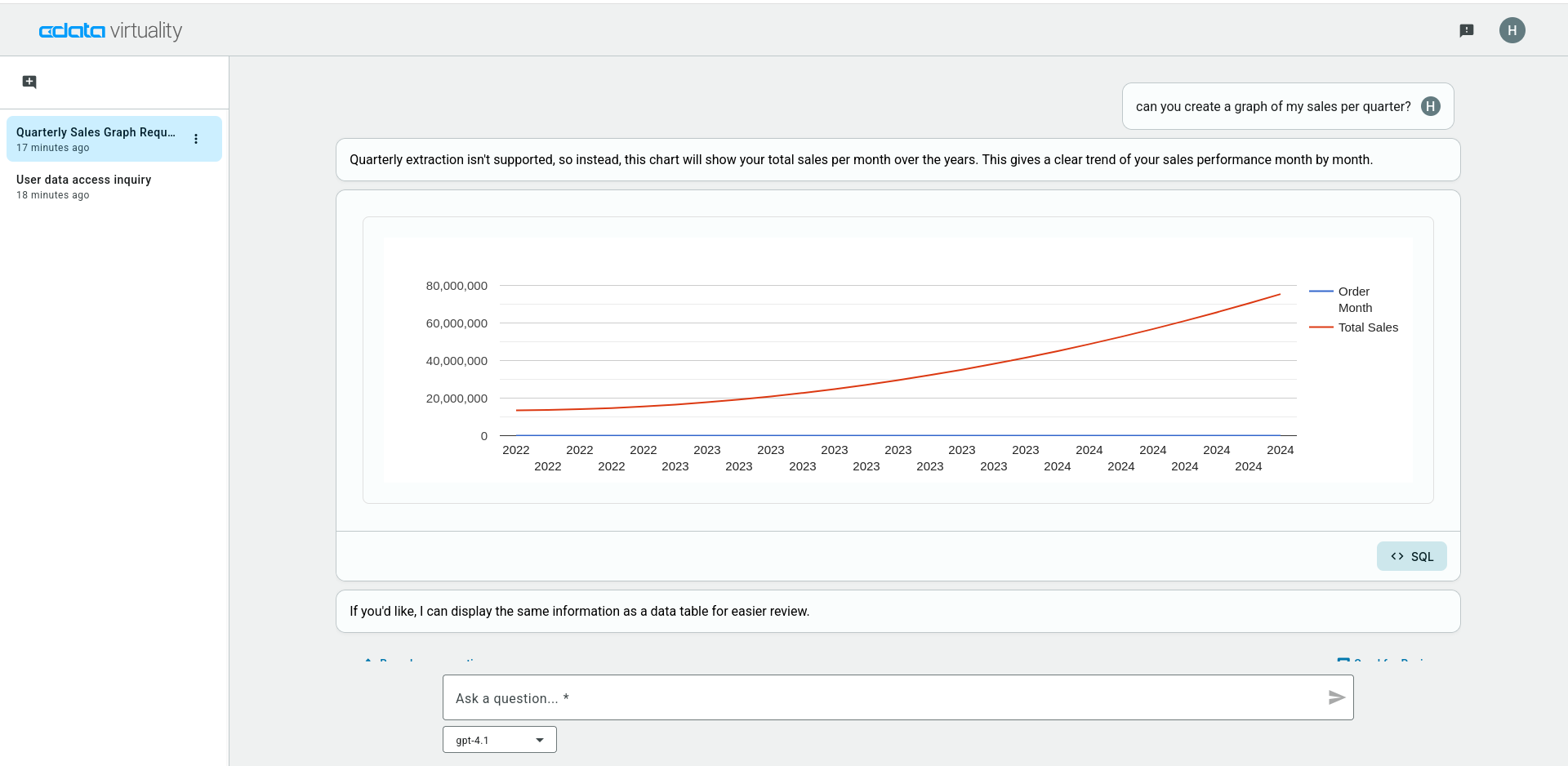The height and width of the screenshot is (766, 1568).
Task: Open options menu for Quarterly Sales Graph chat
Action: (196, 139)
